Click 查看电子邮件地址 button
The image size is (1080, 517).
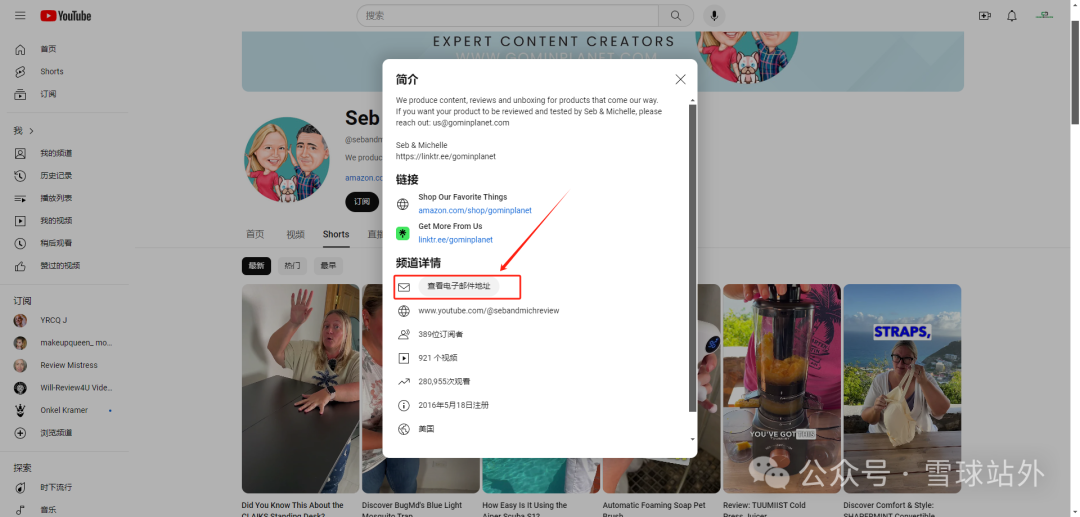click(x=459, y=286)
